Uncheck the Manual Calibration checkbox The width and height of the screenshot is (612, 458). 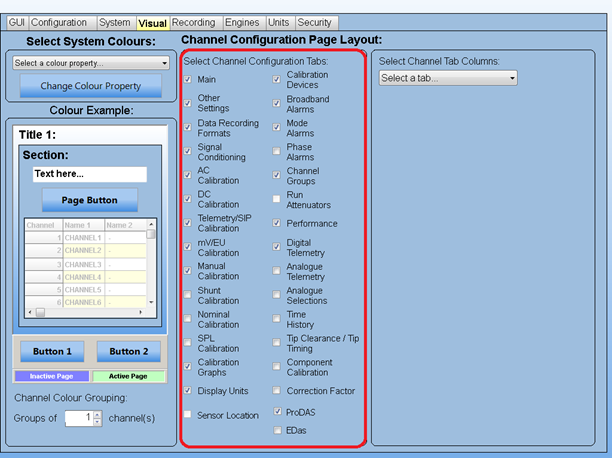coord(188,271)
